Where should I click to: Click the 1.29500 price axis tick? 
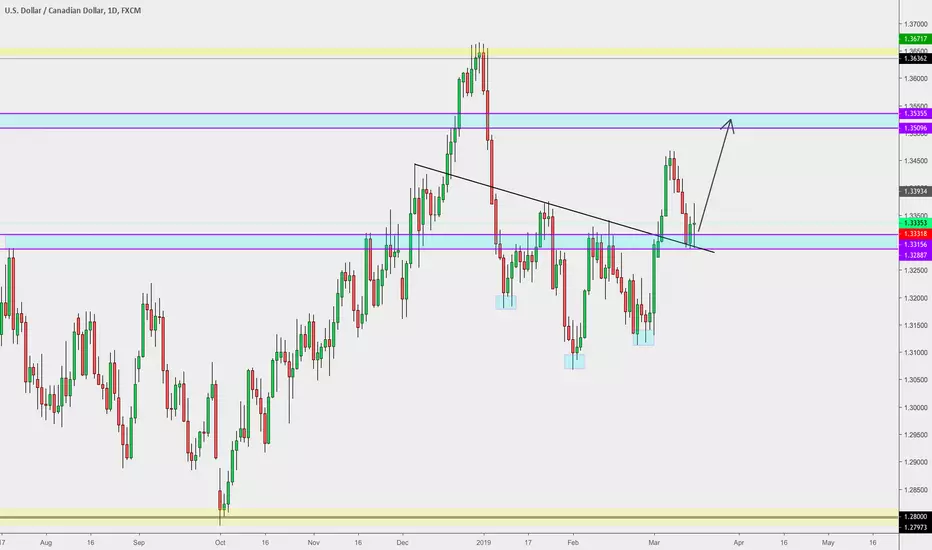915,435
